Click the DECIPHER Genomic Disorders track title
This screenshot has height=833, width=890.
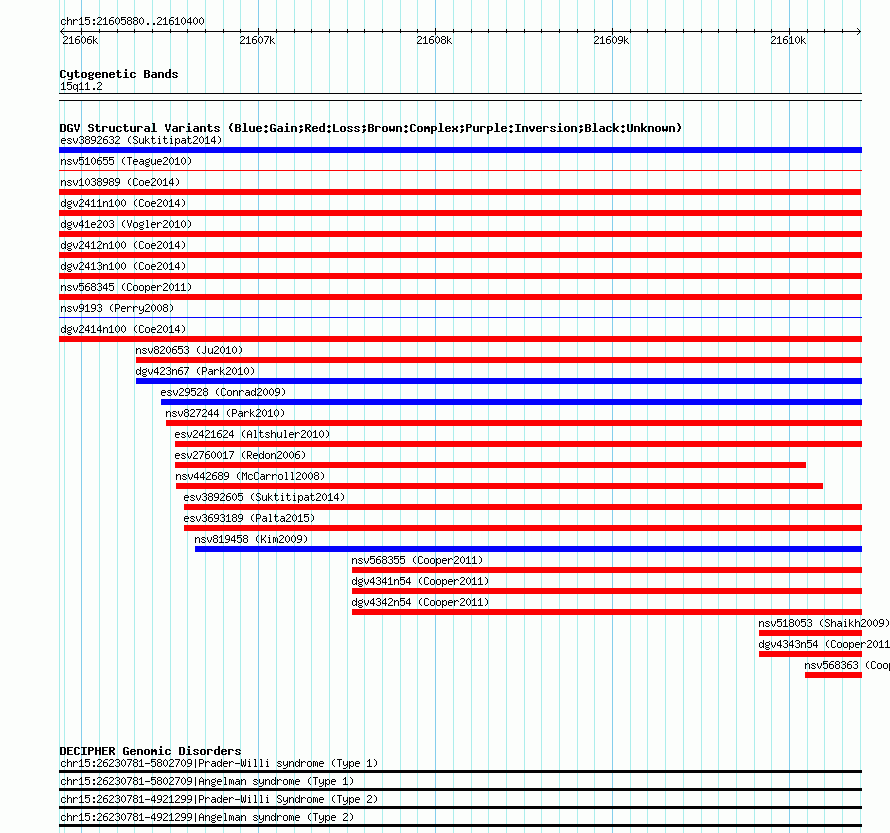pyautogui.click(x=150, y=751)
